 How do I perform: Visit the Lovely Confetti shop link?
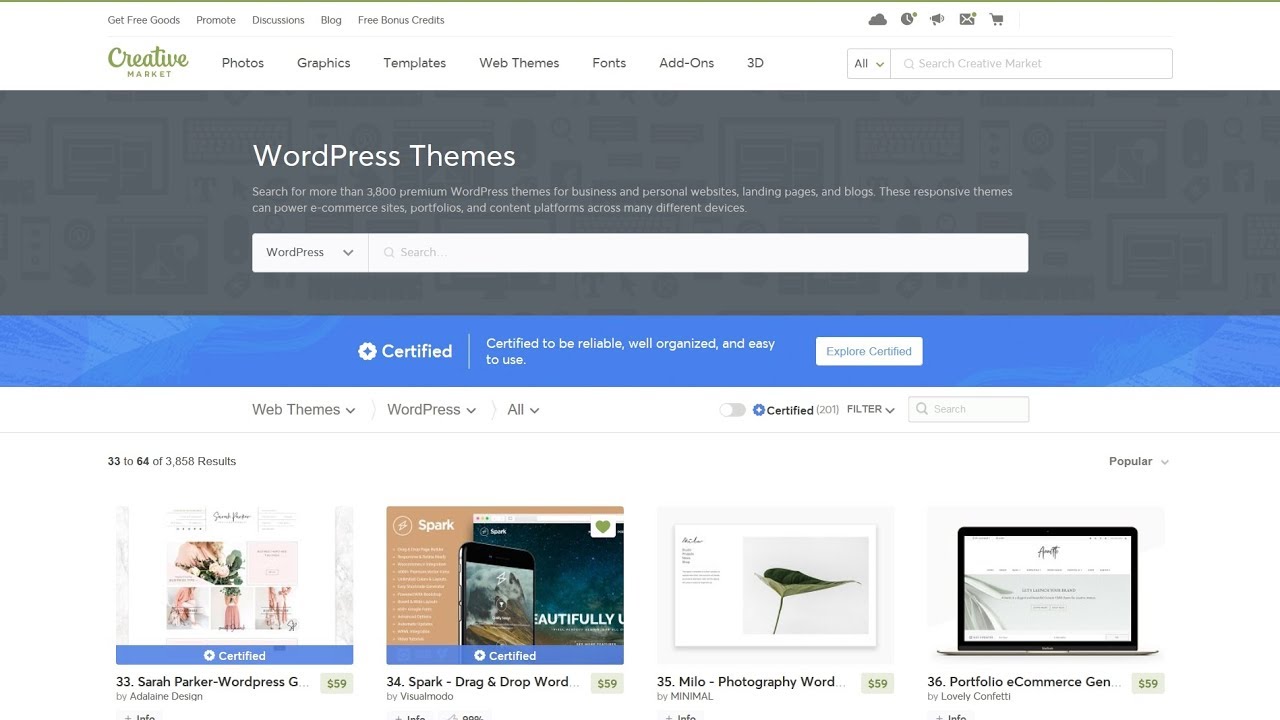pyautogui.click(x=976, y=697)
